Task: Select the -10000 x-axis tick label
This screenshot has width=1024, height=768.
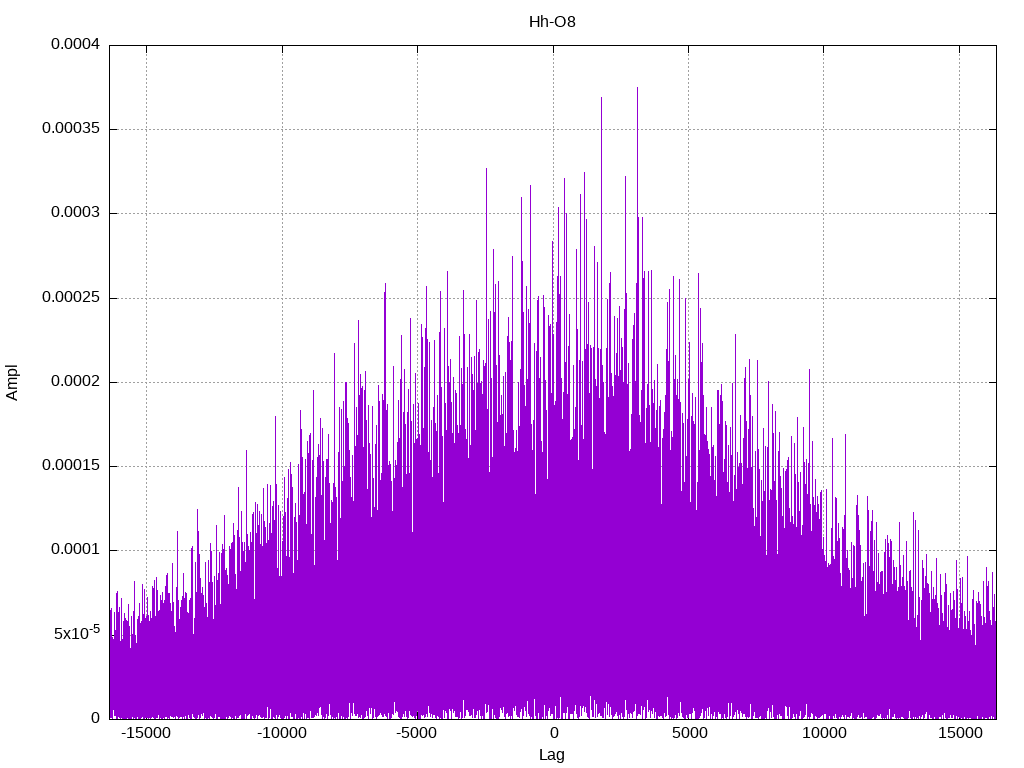Action: 282,733
